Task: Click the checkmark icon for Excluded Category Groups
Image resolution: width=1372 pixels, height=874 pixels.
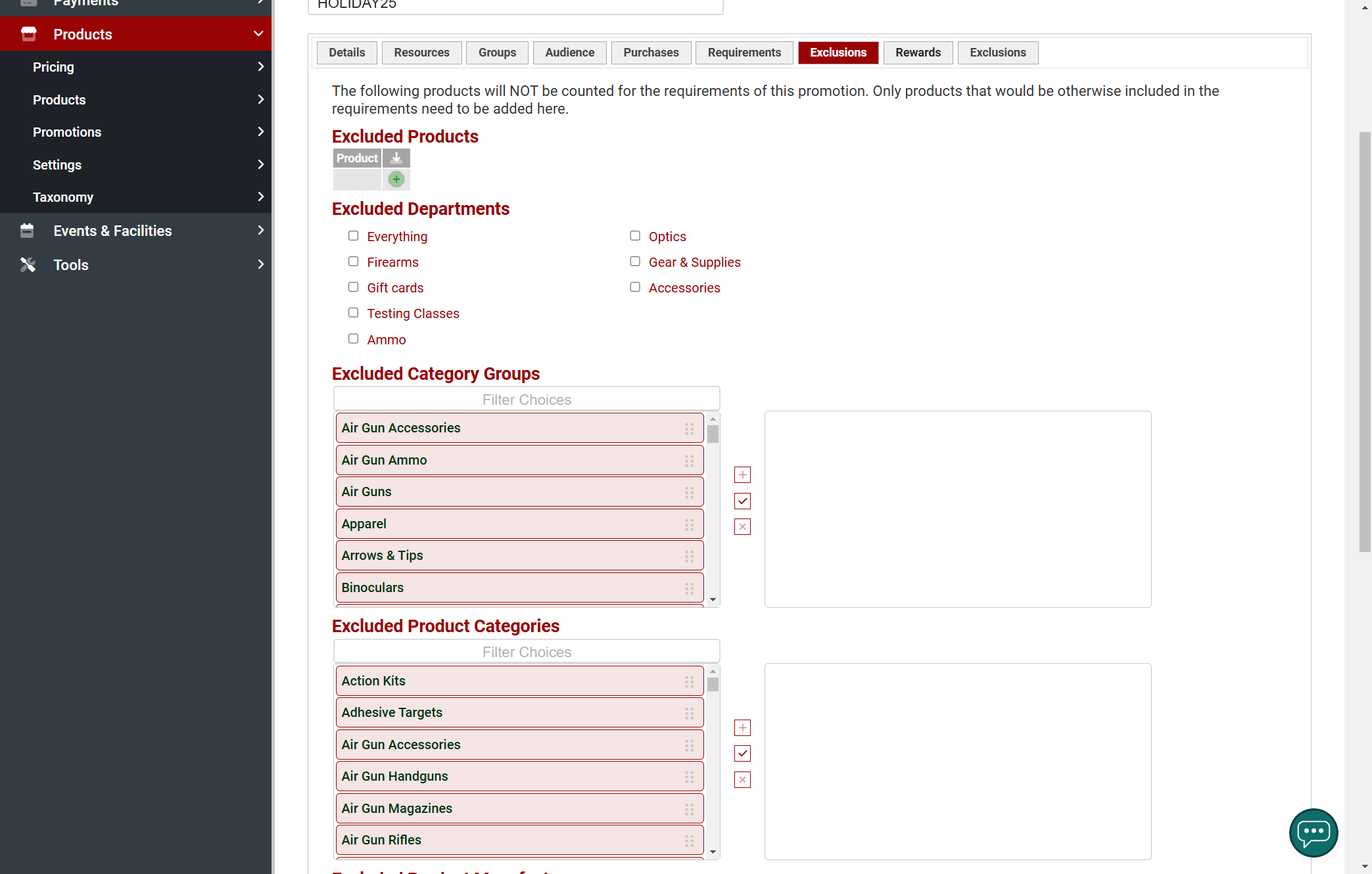Action: coord(742,501)
